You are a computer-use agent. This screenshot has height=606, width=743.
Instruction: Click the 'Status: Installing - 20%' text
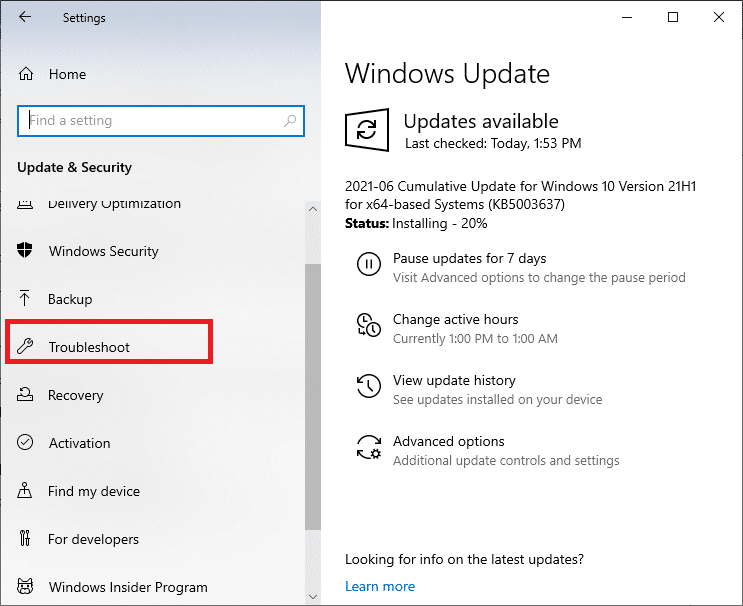pyautogui.click(x=416, y=223)
